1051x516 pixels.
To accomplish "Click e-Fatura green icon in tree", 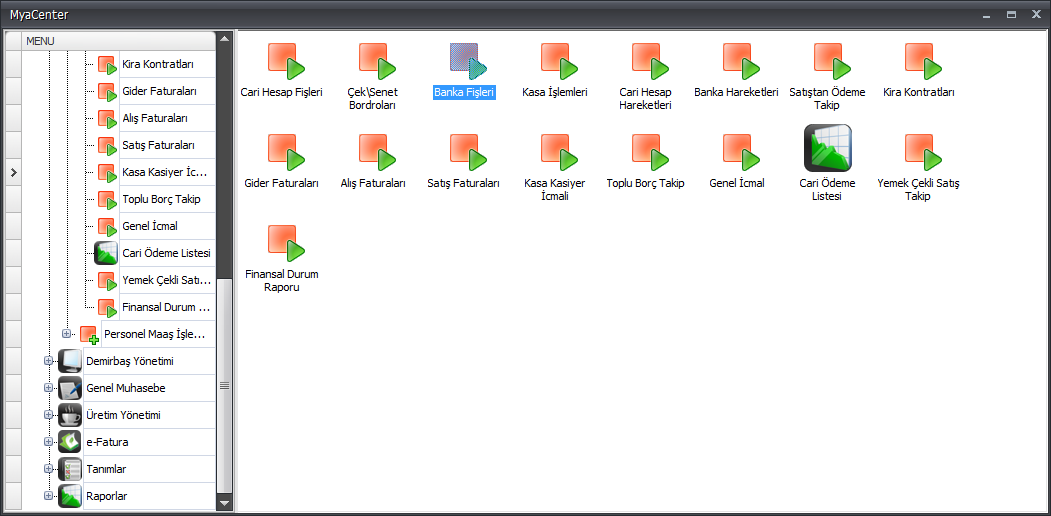I will coord(70,442).
